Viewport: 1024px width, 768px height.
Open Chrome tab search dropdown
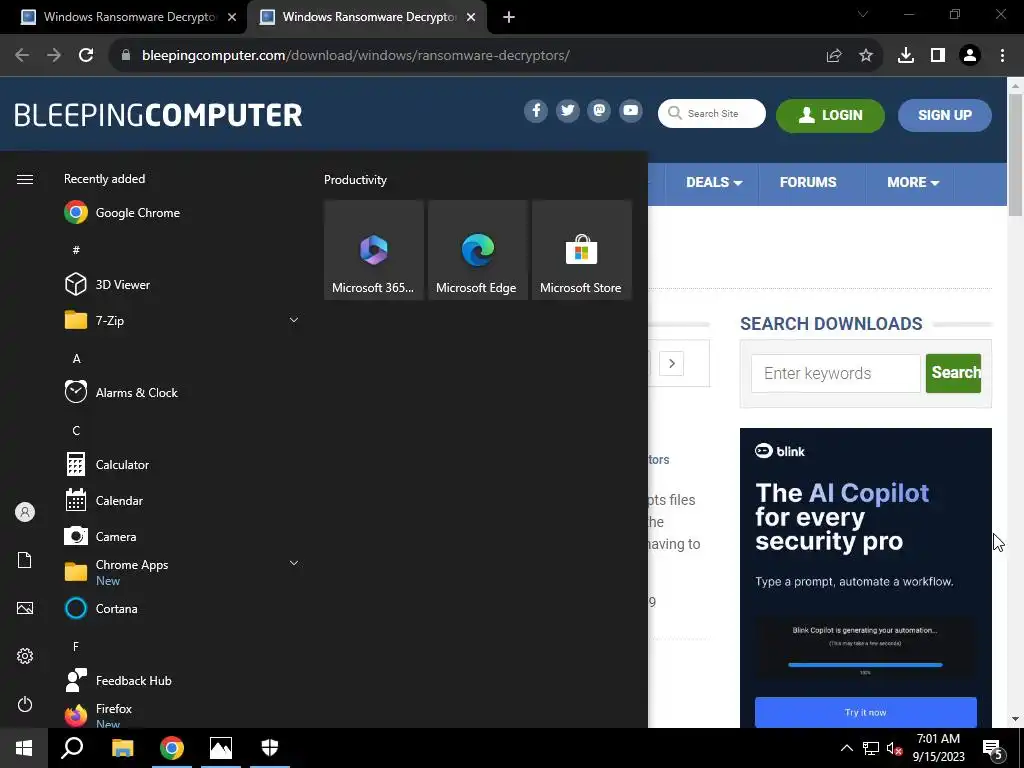pos(863,14)
